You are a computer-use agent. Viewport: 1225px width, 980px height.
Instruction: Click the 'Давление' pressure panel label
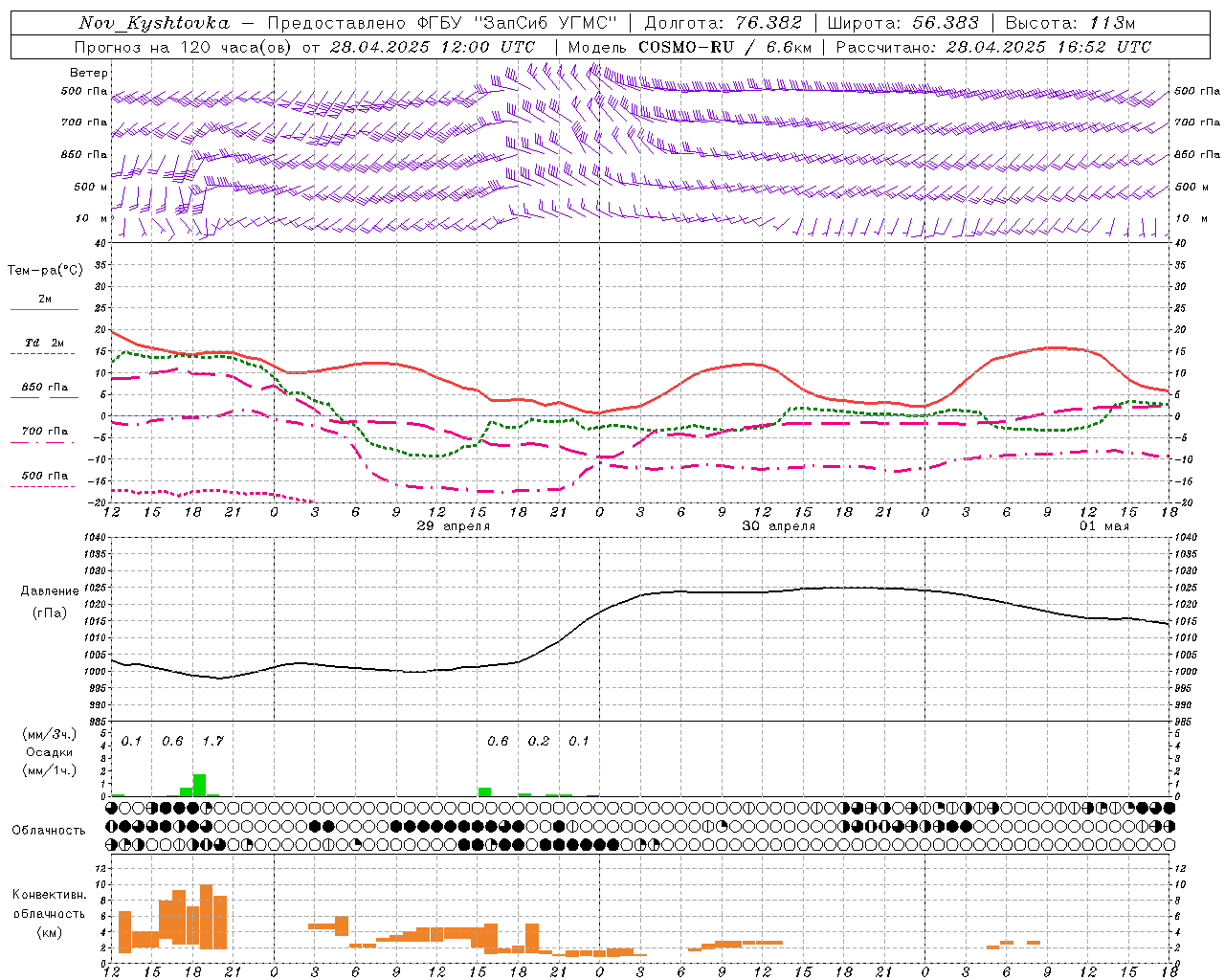coord(50,591)
